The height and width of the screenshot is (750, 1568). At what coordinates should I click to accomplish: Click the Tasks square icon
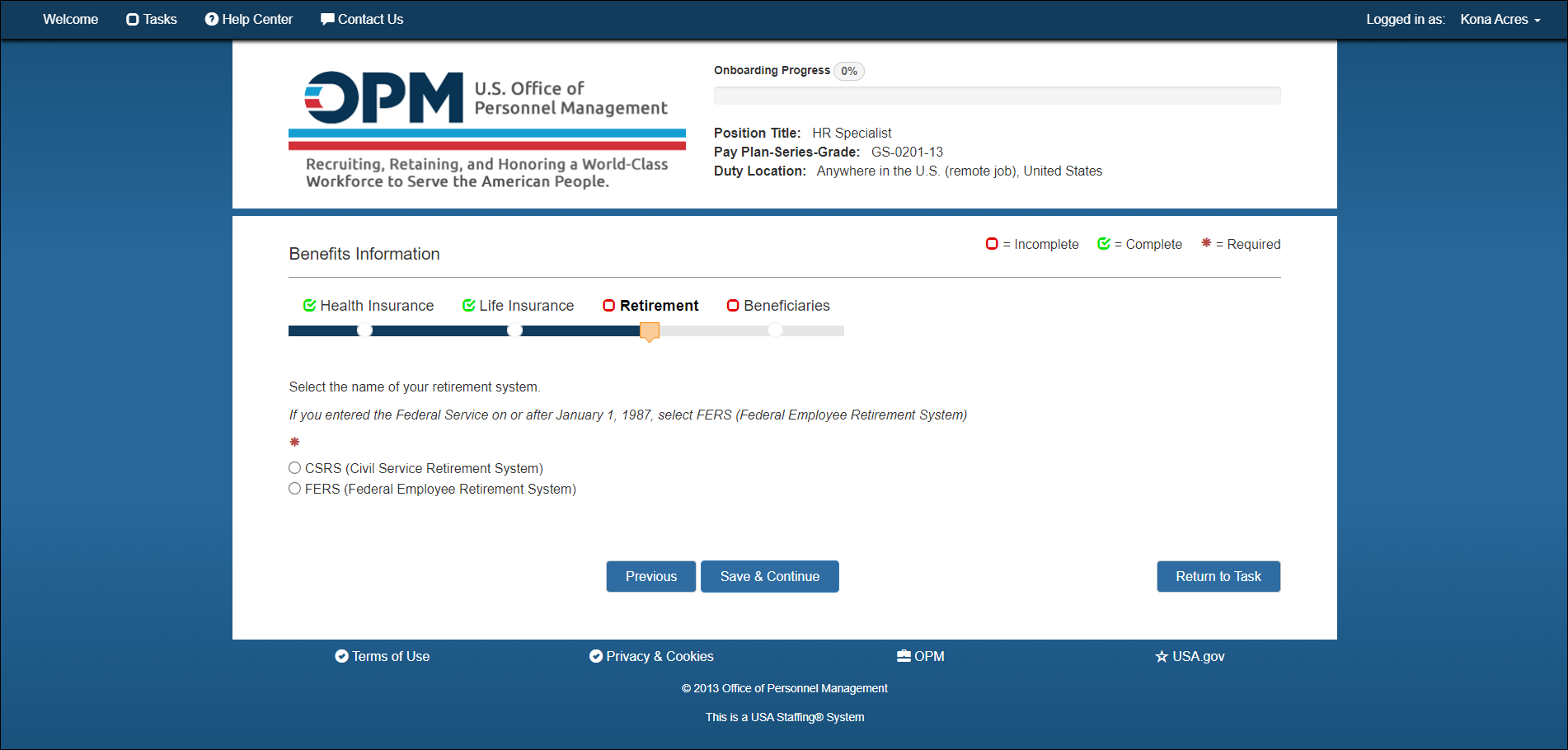click(x=132, y=19)
